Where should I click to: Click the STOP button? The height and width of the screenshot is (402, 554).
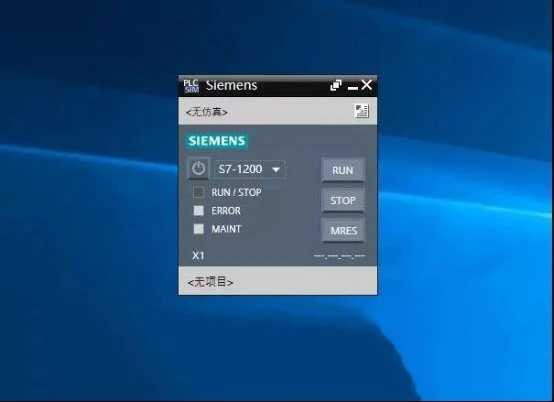[343, 200]
